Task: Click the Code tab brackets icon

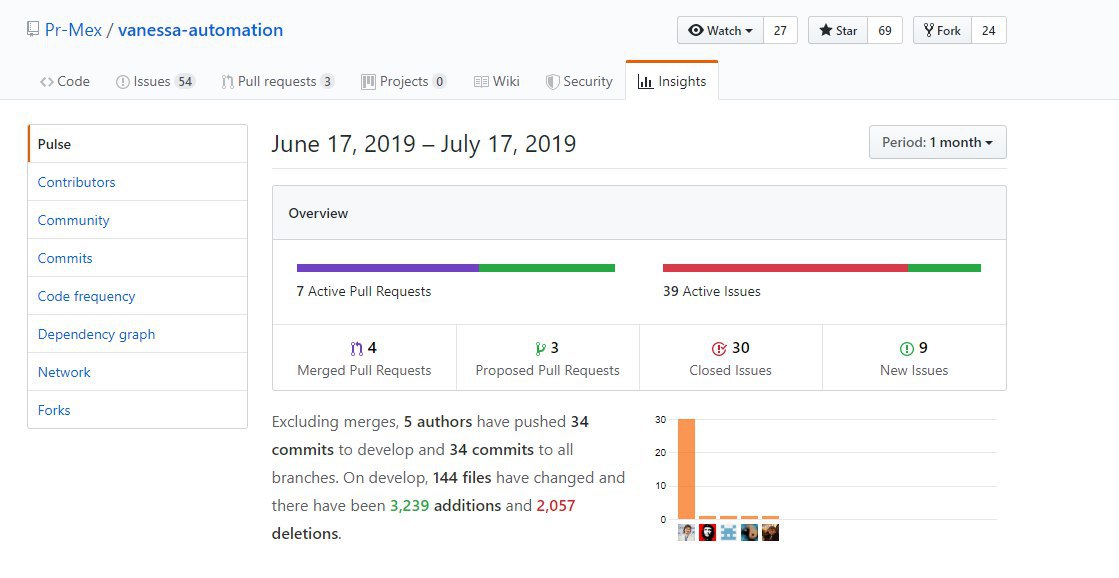Action: 46,82
